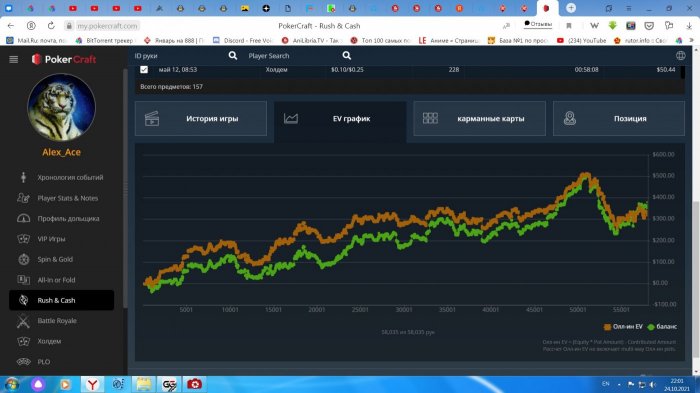
Task: Switch to the История игры tab
Action: [201, 118]
